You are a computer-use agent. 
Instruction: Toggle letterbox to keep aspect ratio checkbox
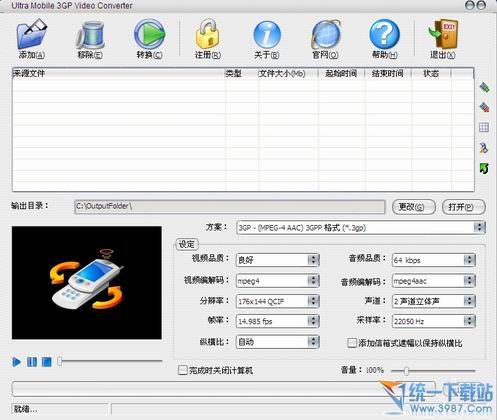[x=352, y=343]
